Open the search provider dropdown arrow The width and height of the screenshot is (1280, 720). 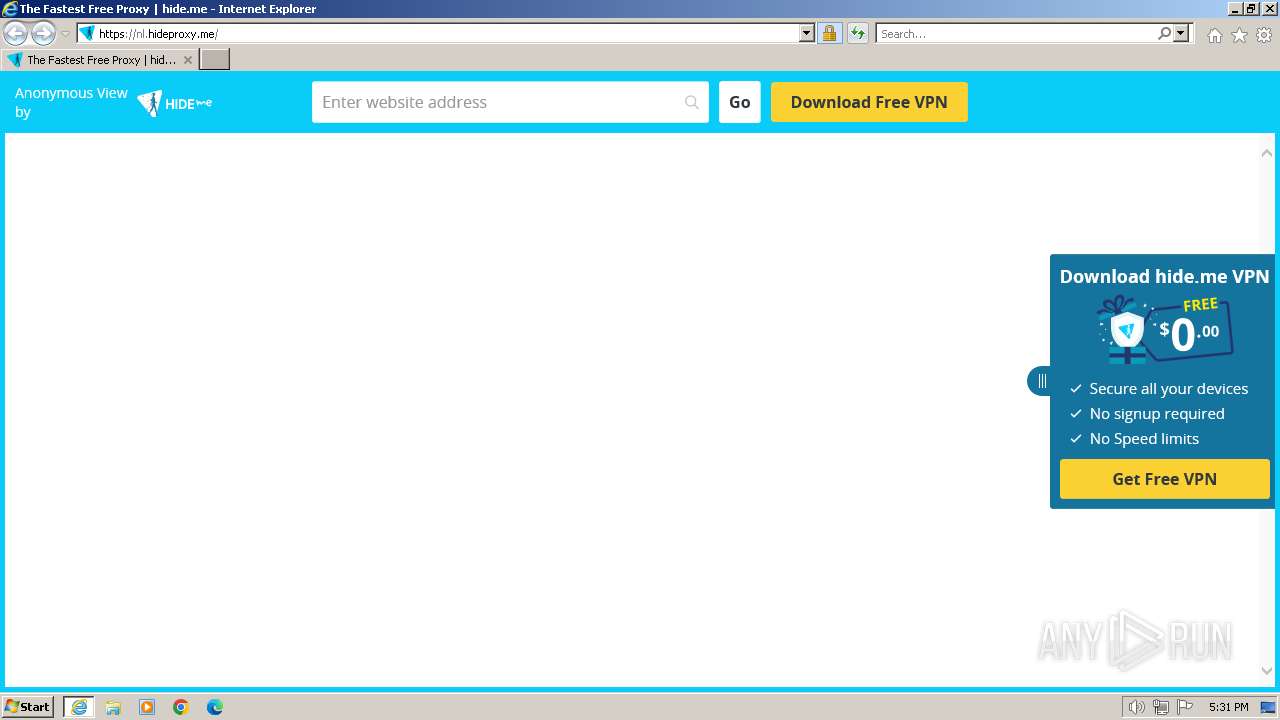(1181, 33)
